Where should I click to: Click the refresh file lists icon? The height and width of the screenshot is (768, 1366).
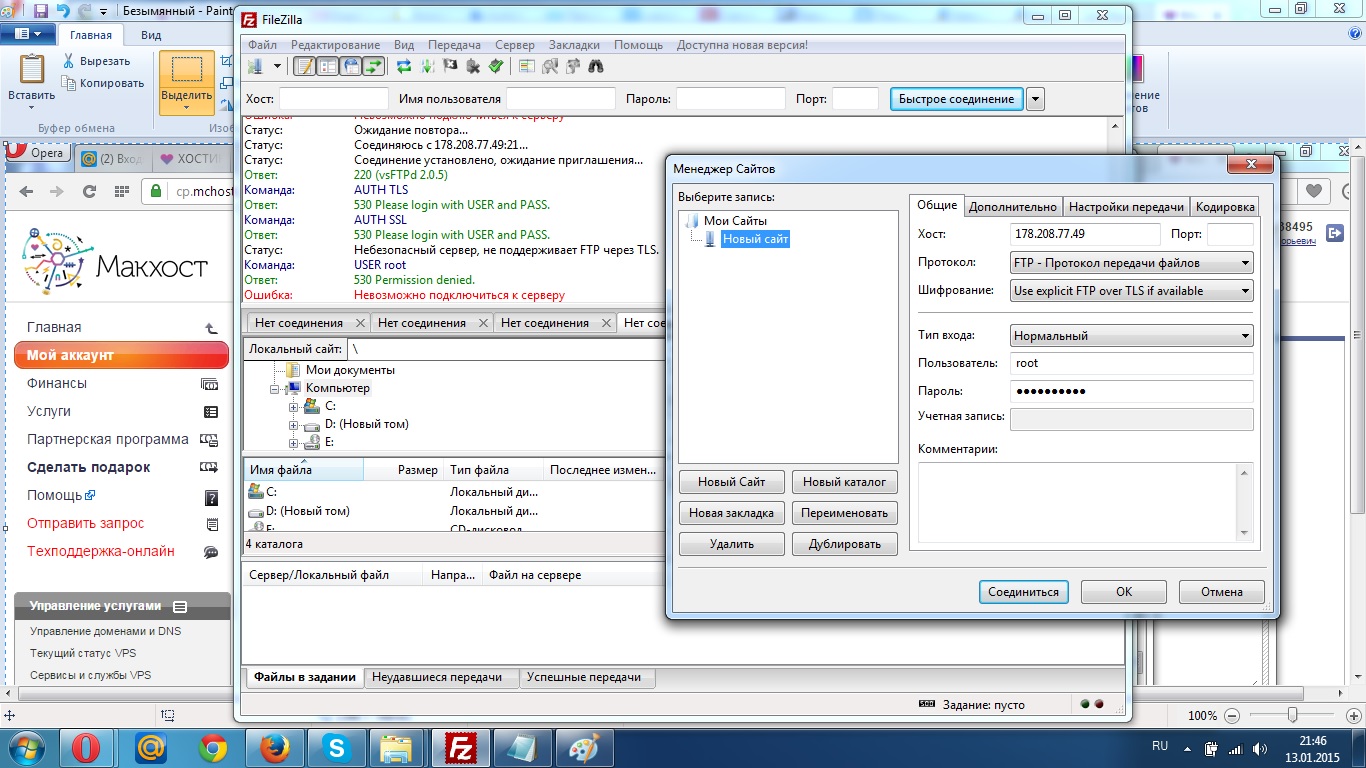[x=404, y=67]
